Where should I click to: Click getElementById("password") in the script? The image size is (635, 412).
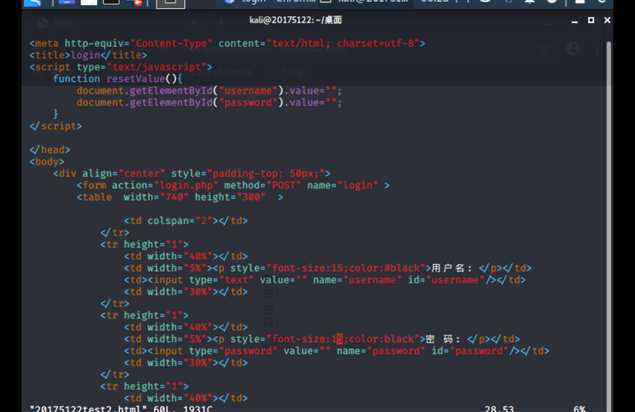pos(206,102)
